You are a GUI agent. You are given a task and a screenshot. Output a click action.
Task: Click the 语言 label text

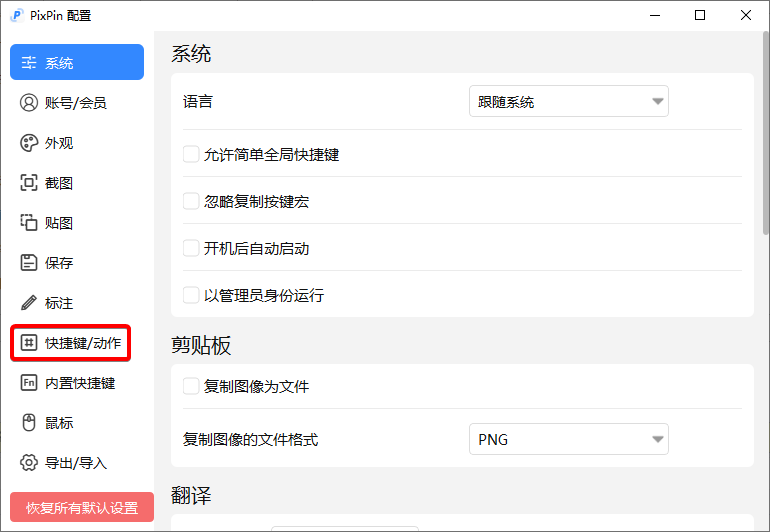pyautogui.click(x=198, y=102)
